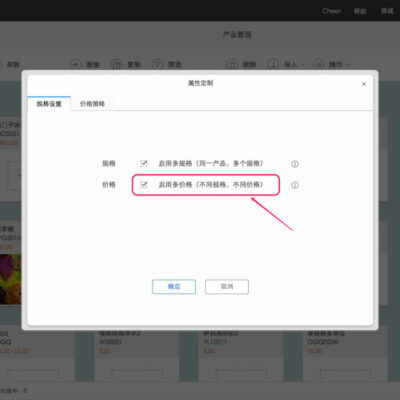Open 商城 in the top bar
The image size is (400, 400).
[387, 11]
